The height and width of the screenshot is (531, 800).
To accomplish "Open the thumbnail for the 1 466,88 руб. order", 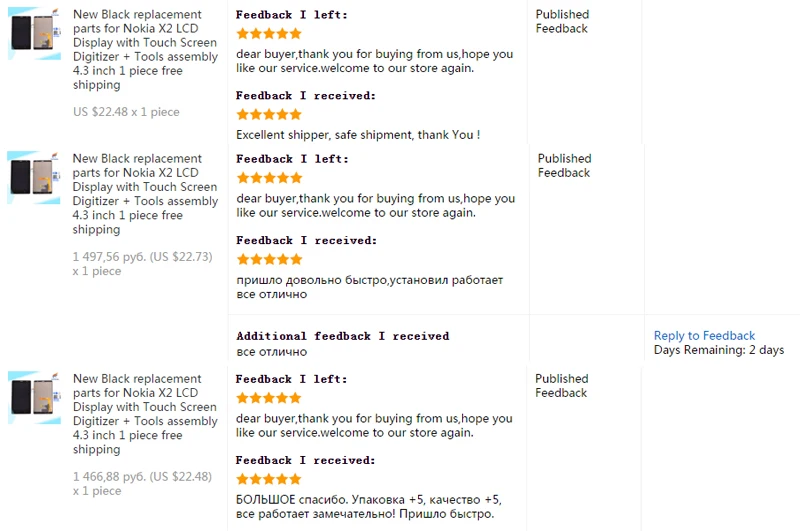I will (x=35, y=398).
